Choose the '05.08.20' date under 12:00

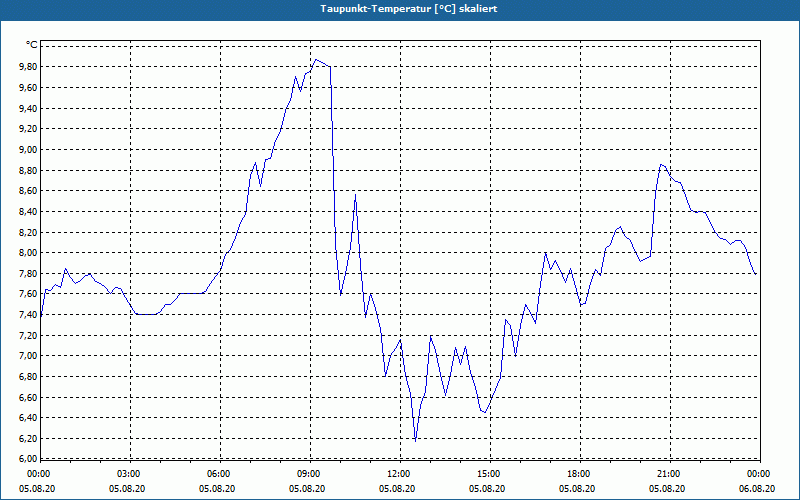[x=397, y=489]
